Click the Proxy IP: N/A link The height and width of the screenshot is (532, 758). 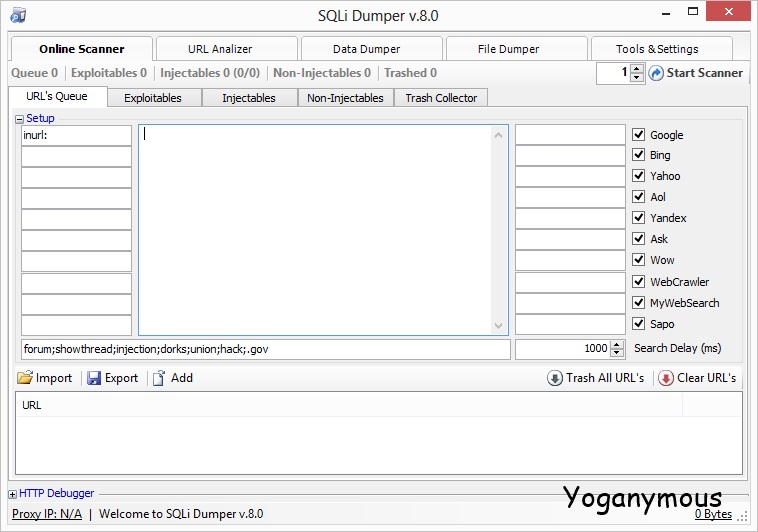coord(47,514)
